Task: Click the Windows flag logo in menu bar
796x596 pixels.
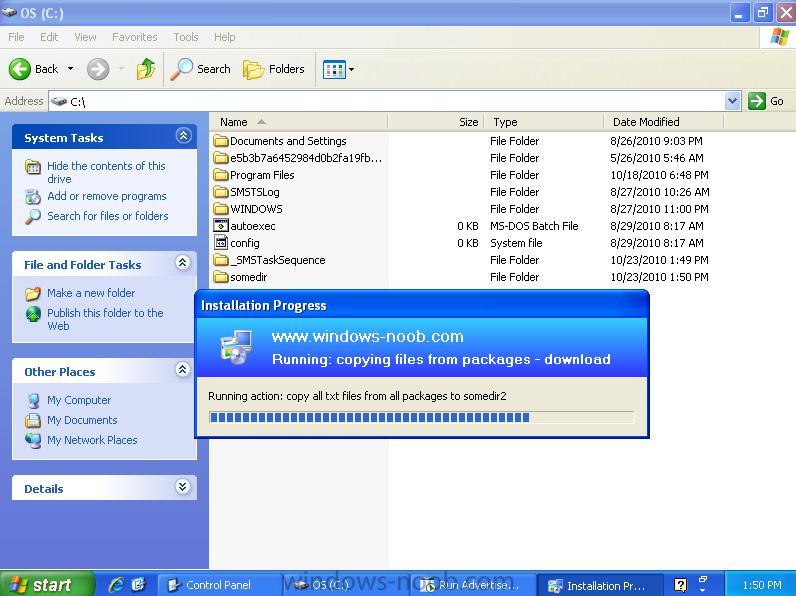Action: coord(780,37)
